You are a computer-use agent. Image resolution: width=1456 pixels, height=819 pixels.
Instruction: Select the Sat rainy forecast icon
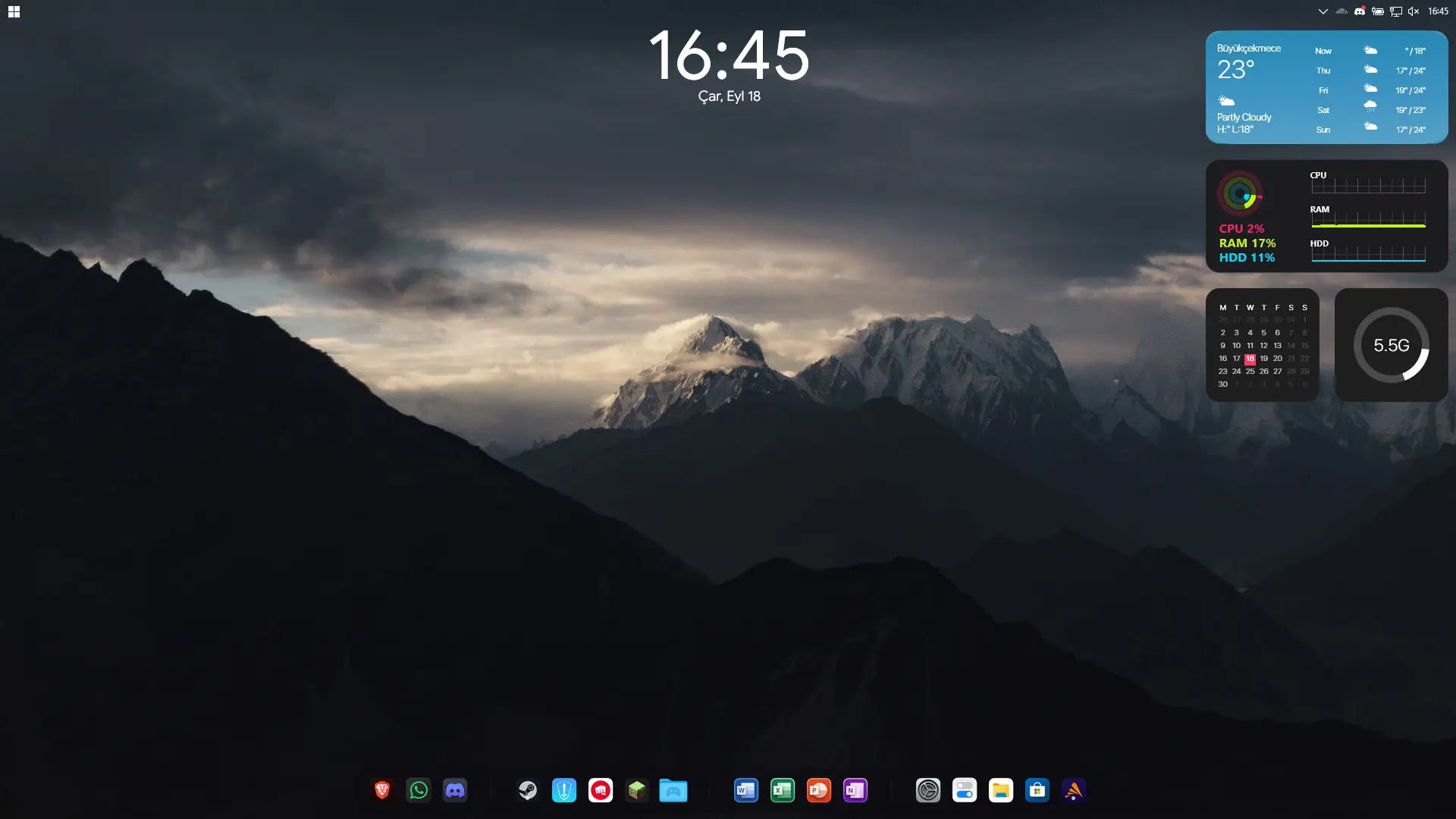pyautogui.click(x=1370, y=107)
